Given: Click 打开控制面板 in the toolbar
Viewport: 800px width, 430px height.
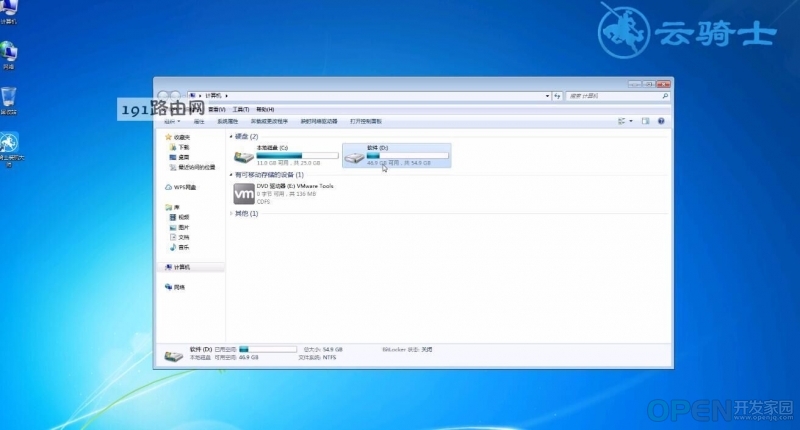Looking at the screenshot, I should point(366,121).
